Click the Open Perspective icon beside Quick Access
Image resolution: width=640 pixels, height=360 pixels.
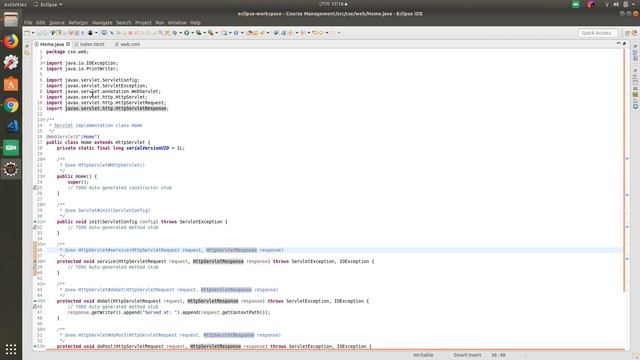point(627,33)
